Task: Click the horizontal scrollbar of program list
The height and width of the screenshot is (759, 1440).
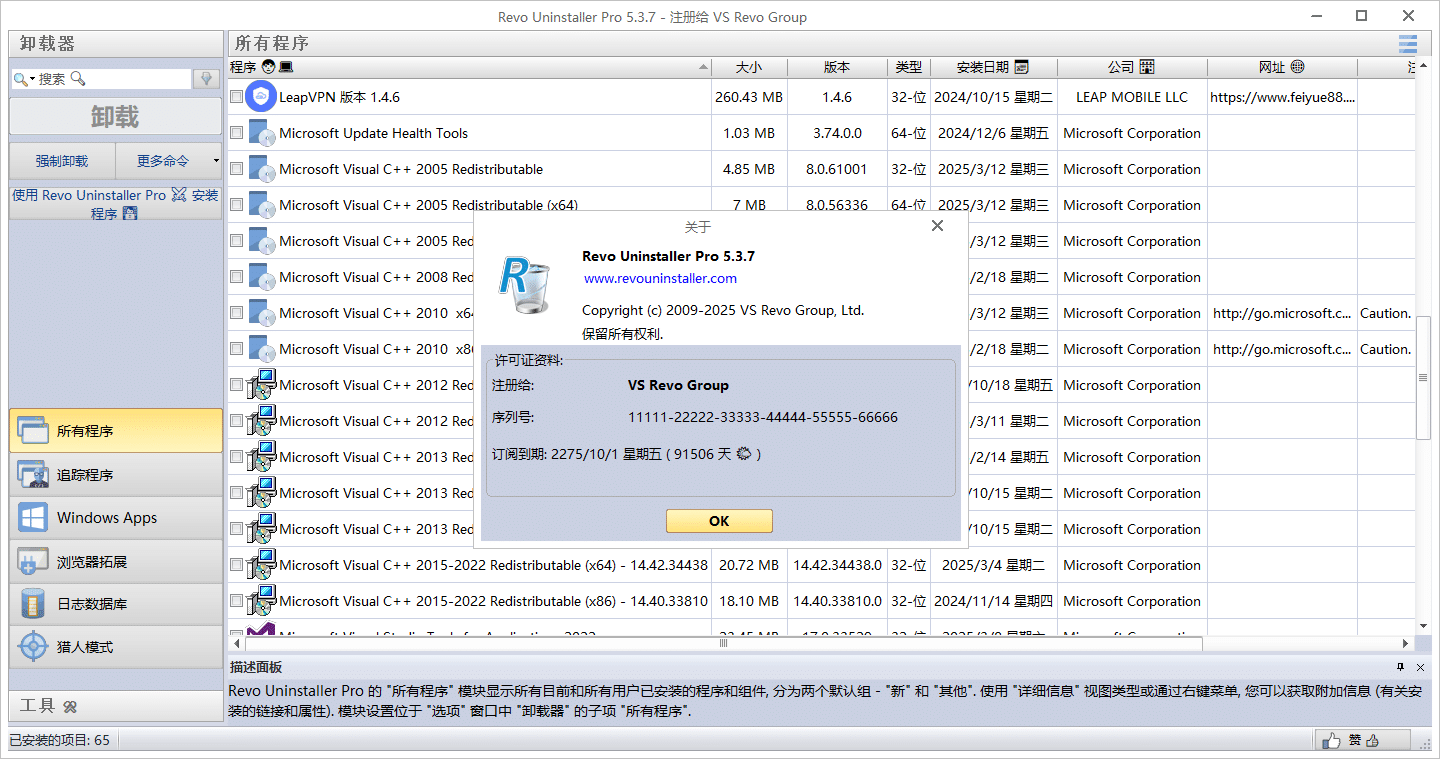Action: (x=722, y=643)
